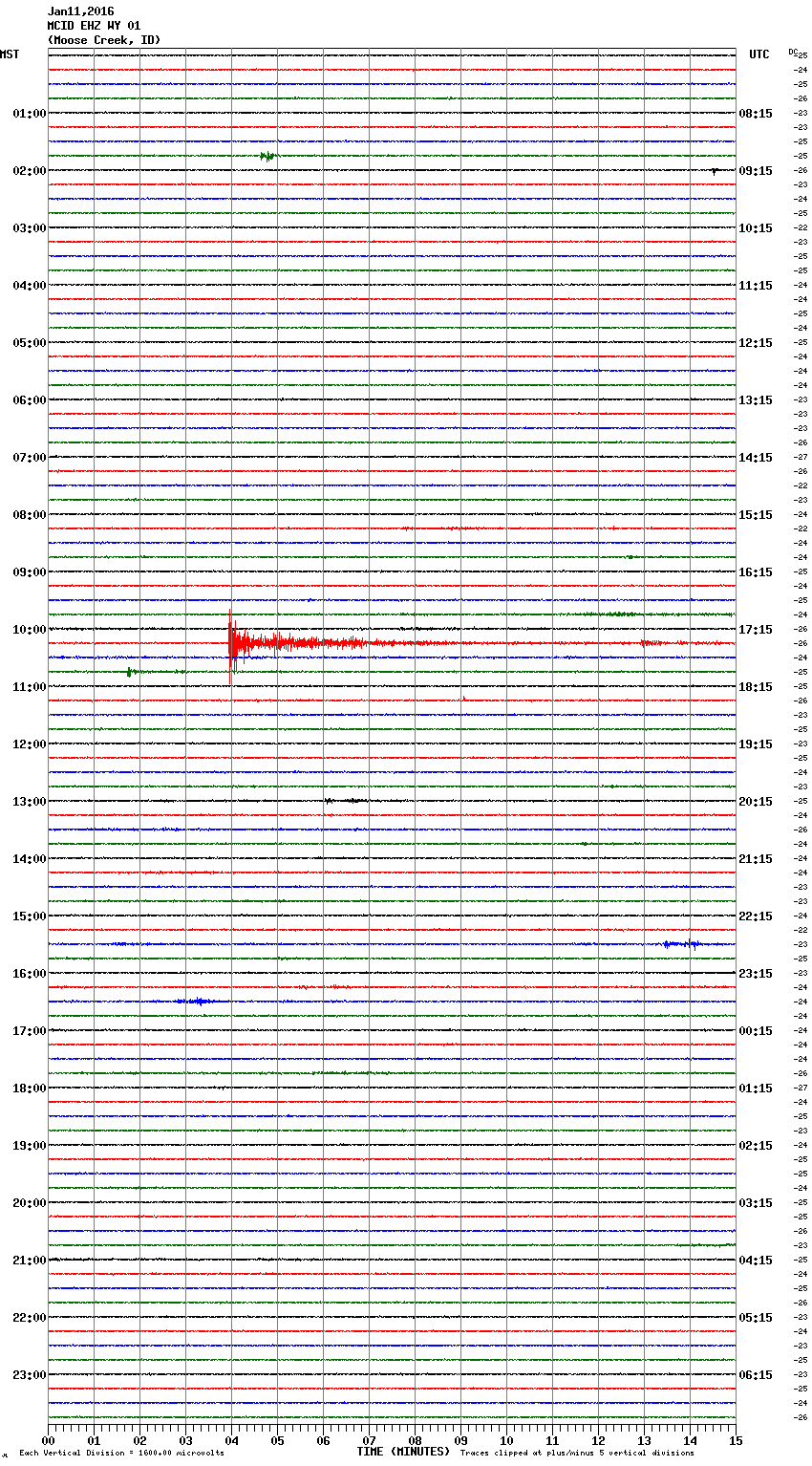Image resolution: width=812 pixels, height=1466 pixels.
Task: Click the 12:15 UTC time label
Action: [x=756, y=343]
